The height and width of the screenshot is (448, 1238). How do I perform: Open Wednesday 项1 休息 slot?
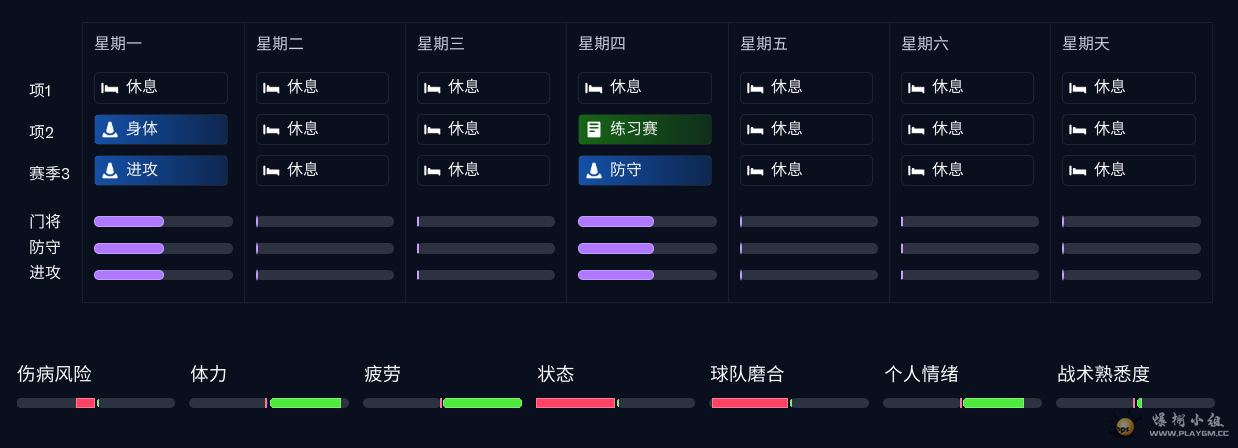[x=483, y=88]
